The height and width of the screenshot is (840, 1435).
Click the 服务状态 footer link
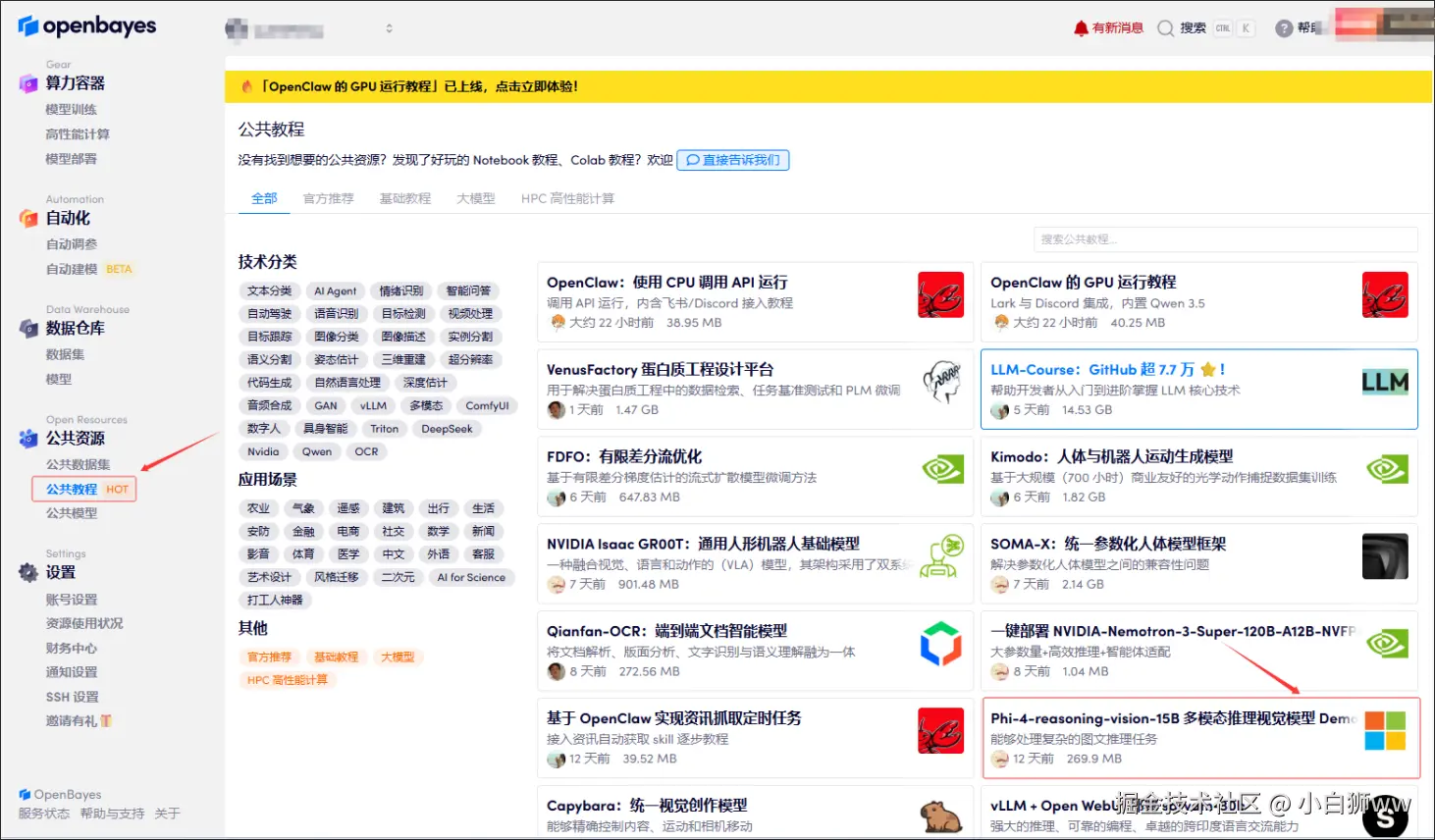[x=44, y=814]
